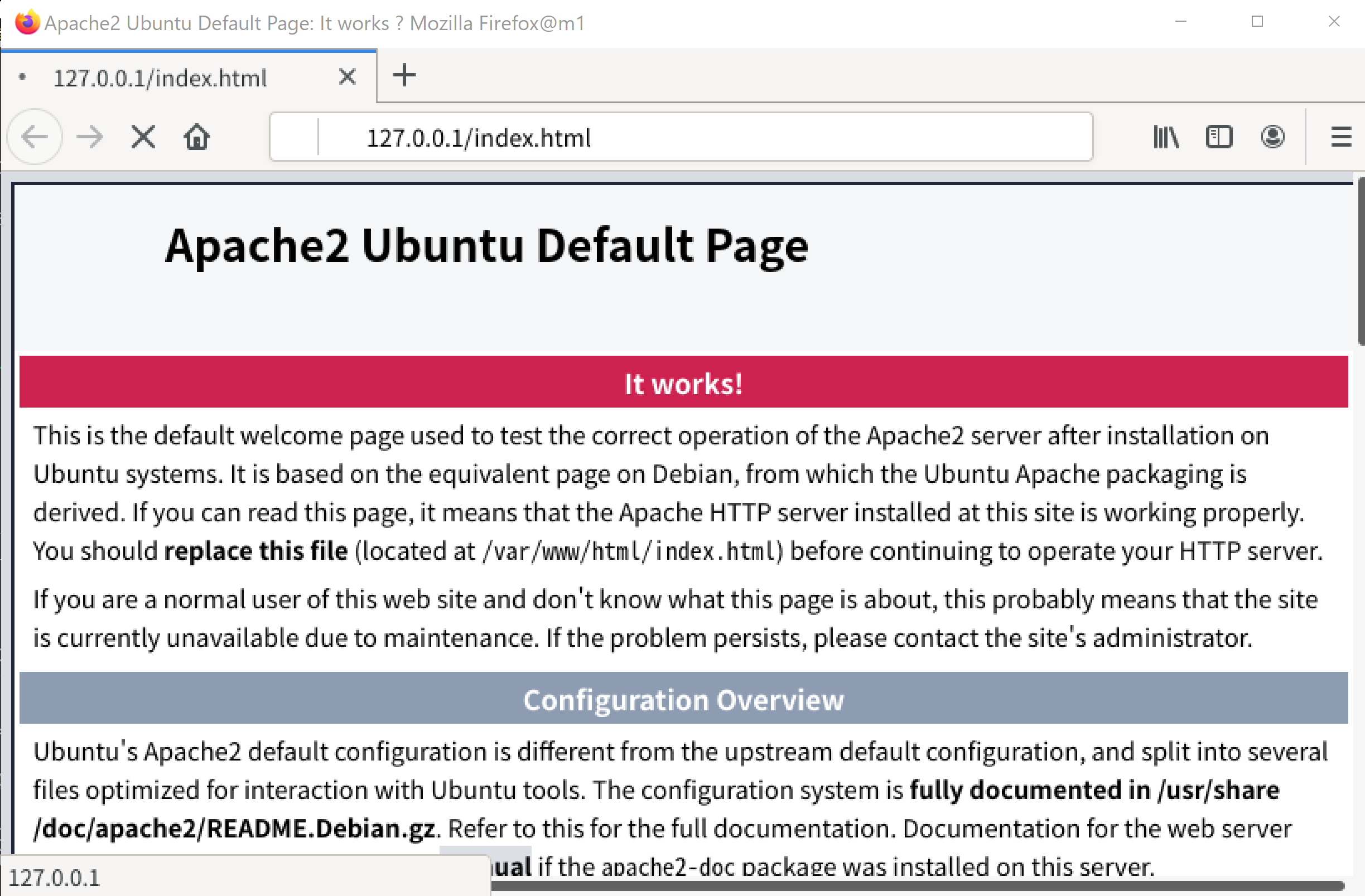Open the Firefox home page
1365x896 pixels.
click(x=197, y=137)
